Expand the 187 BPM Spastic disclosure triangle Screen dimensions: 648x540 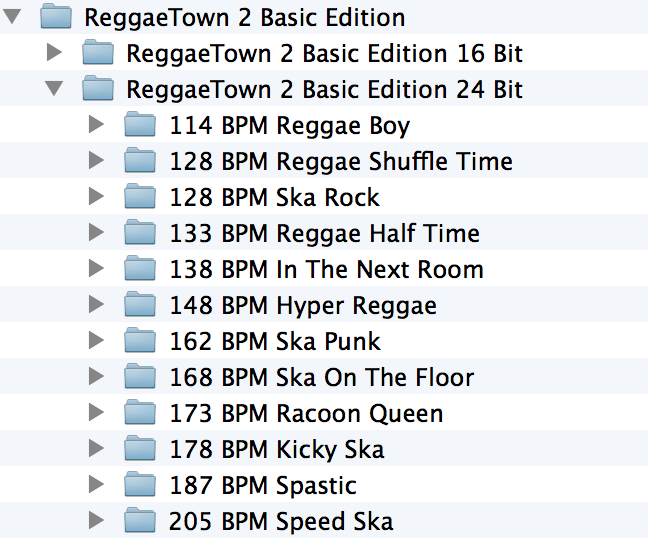coord(96,485)
